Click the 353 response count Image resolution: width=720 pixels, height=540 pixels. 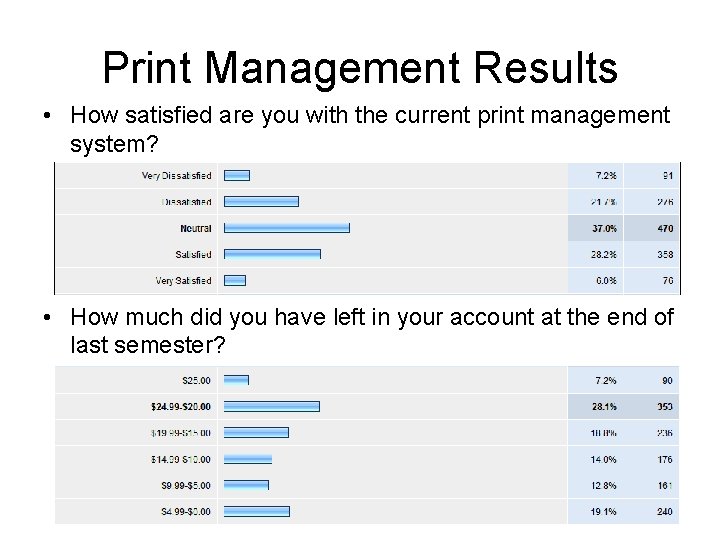[665, 406]
